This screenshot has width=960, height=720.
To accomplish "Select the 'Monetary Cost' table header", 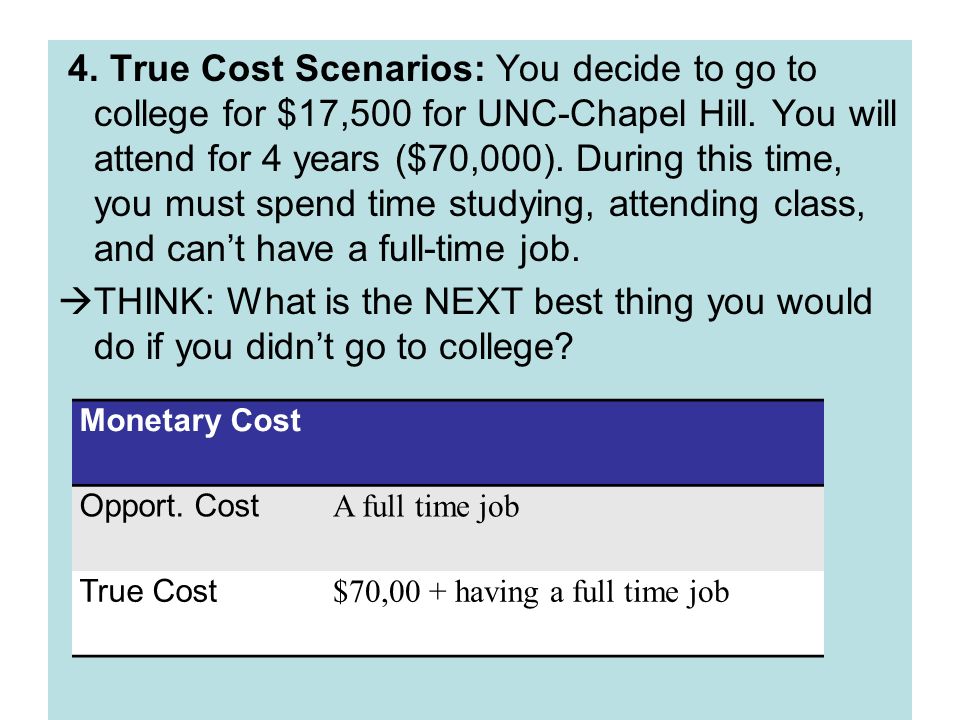I will point(190,421).
